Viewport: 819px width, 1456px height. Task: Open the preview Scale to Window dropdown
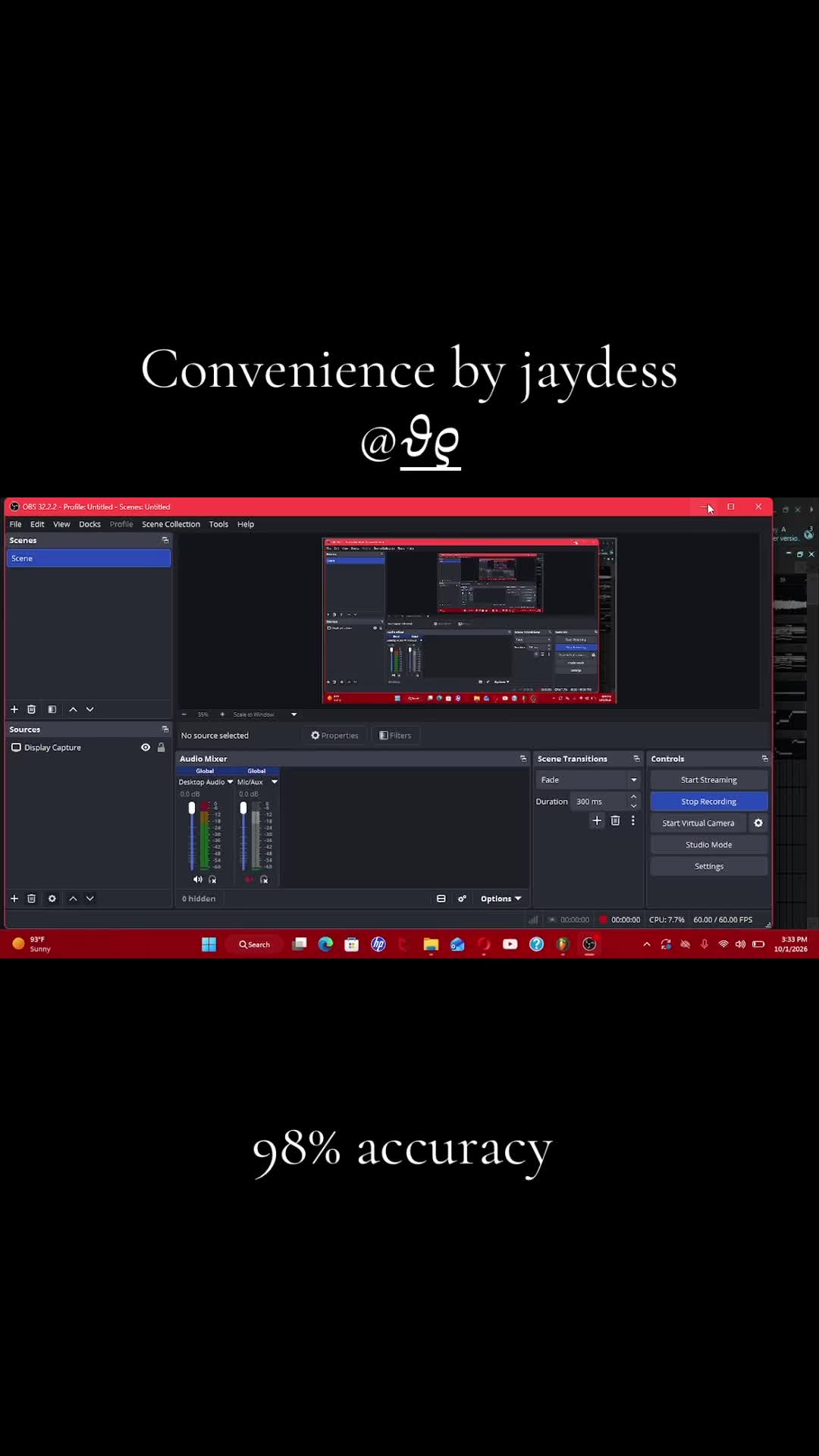pyautogui.click(x=293, y=714)
